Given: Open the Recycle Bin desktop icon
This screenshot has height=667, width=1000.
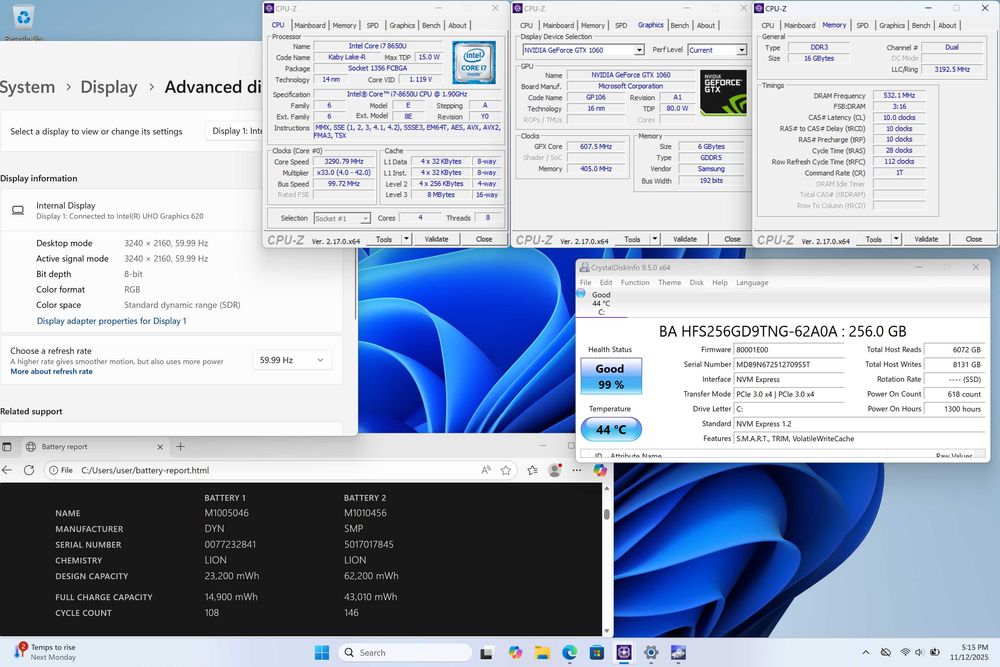Looking at the screenshot, I should click(x=24, y=18).
